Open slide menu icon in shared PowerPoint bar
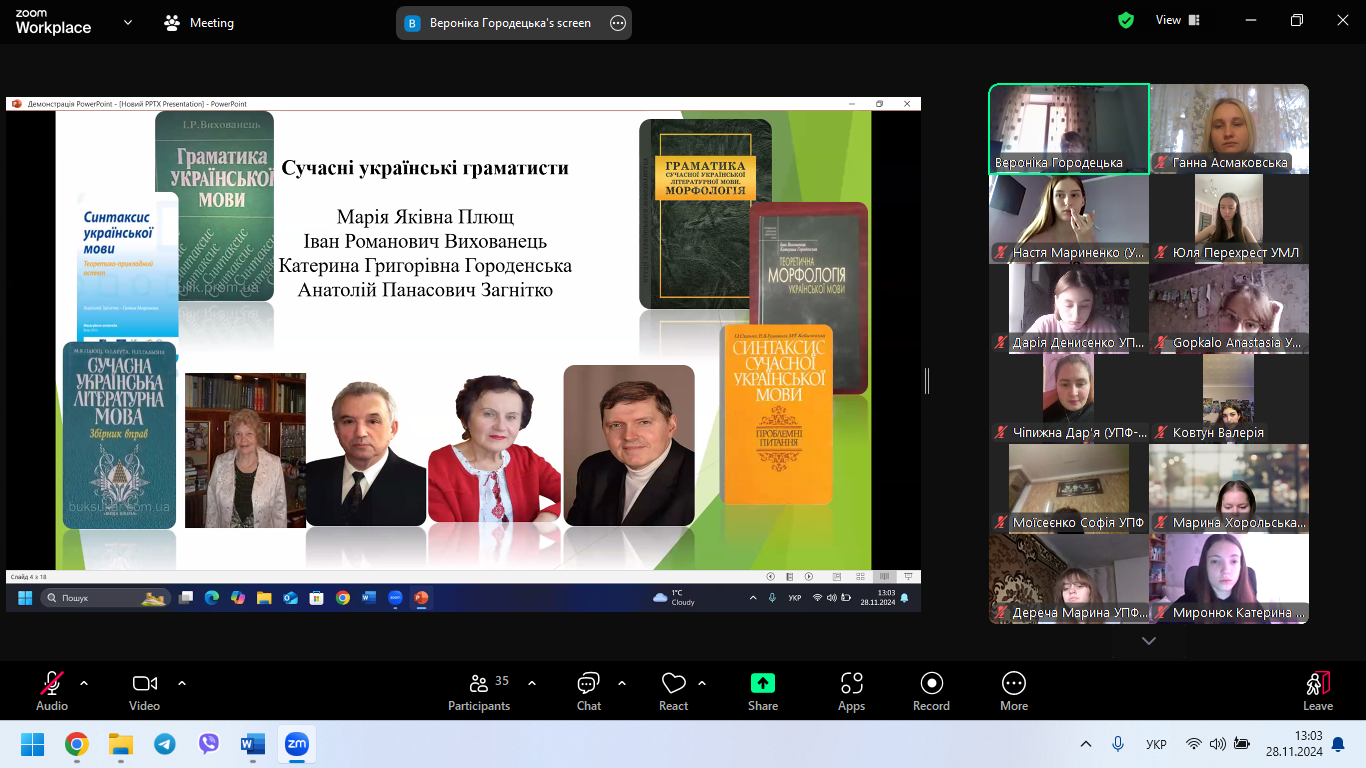 click(x=790, y=577)
